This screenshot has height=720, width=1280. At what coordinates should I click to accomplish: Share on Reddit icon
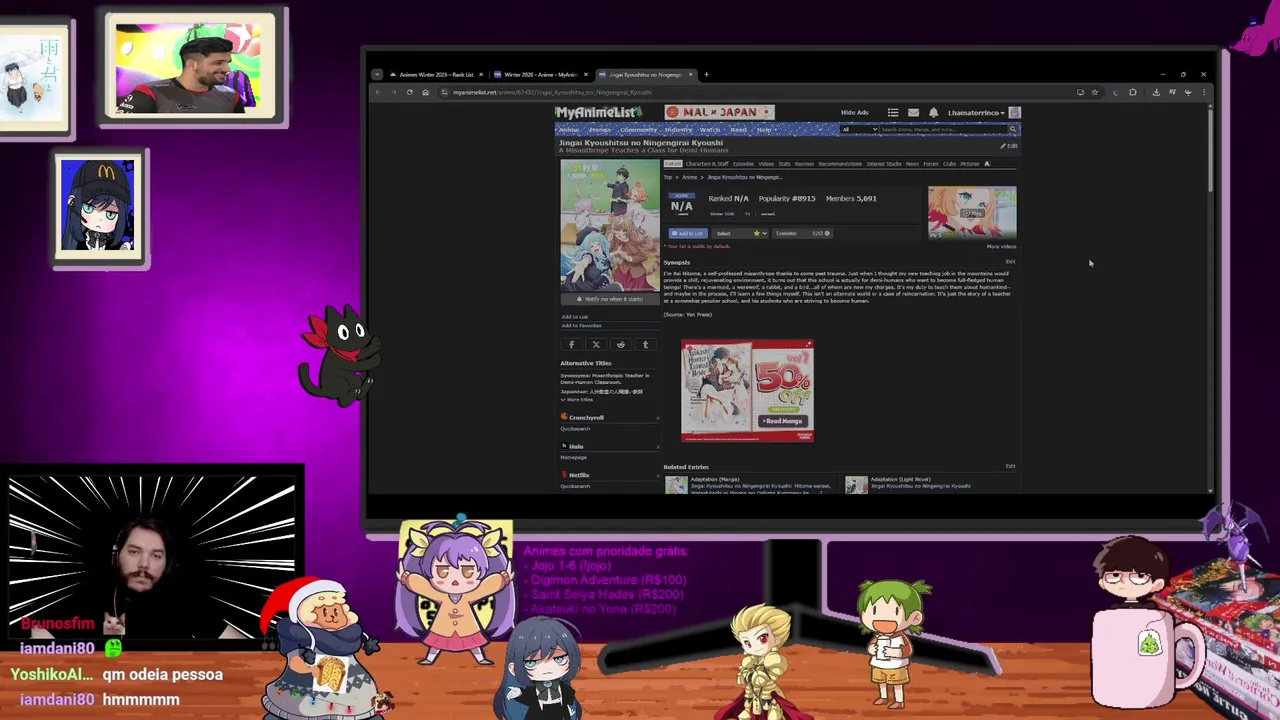click(x=620, y=345)
